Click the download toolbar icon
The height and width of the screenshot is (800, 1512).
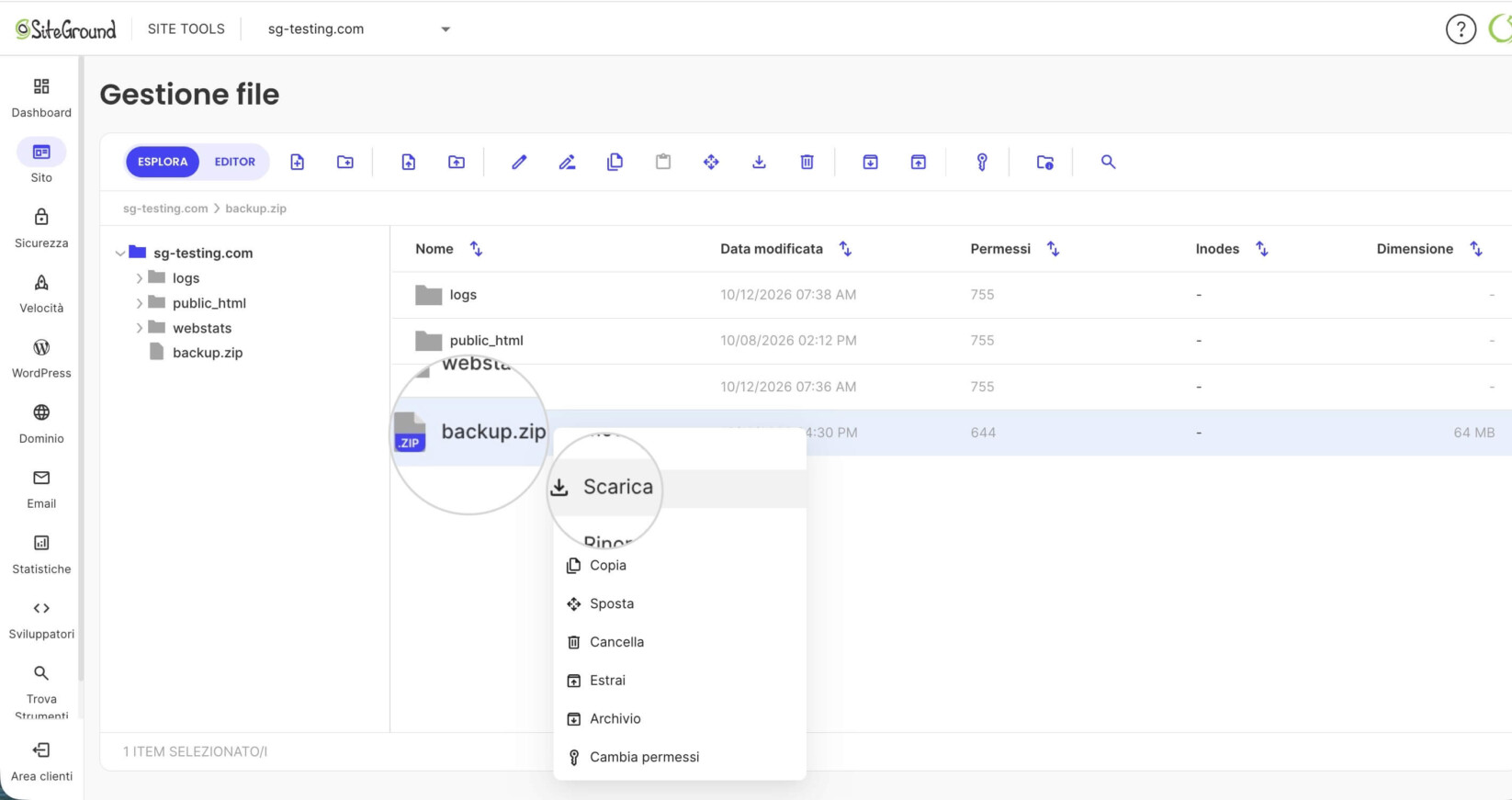[x=759, y=162]
